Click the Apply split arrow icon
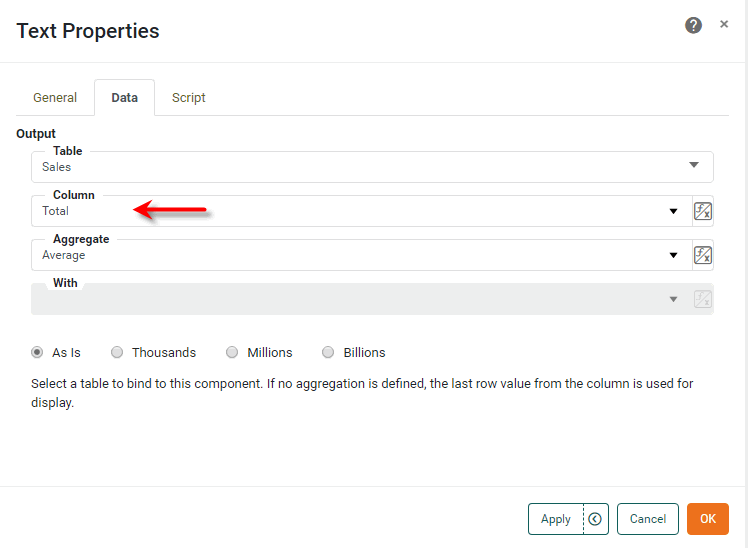The image size is (748, 548). 595,519
